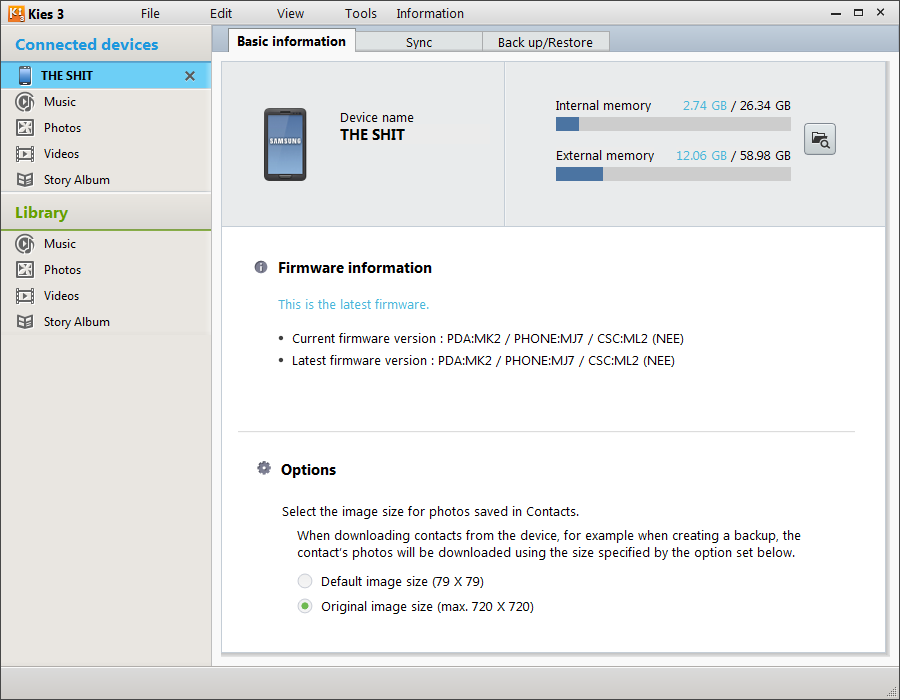Screen dimensions: 900x700
Task: Close the Kies 3 window
Action: tap(880, 12)
